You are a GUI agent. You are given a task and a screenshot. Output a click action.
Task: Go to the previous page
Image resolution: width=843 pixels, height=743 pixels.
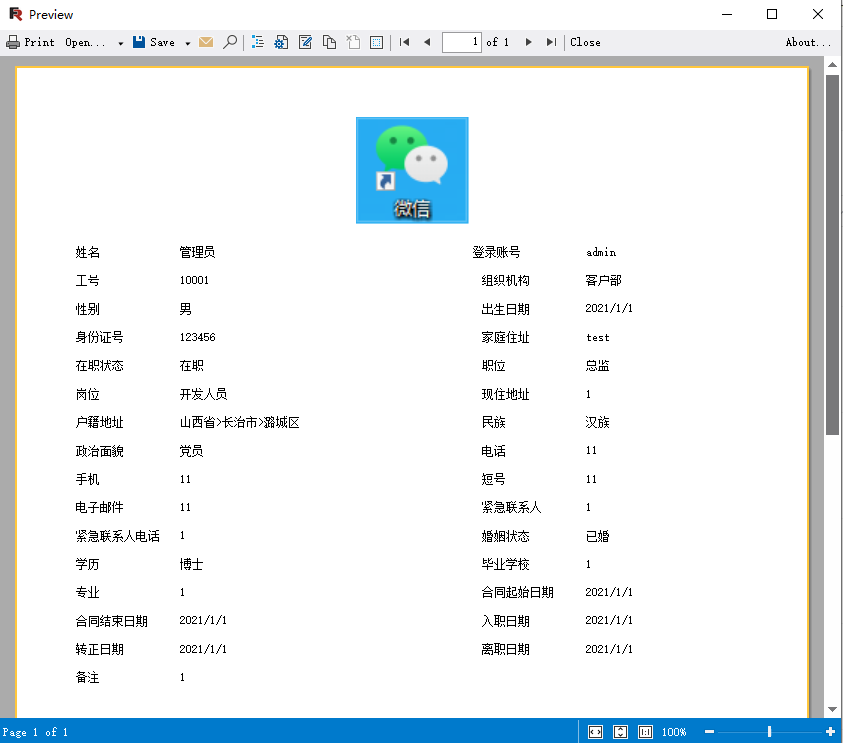click(x=427, y=42)
